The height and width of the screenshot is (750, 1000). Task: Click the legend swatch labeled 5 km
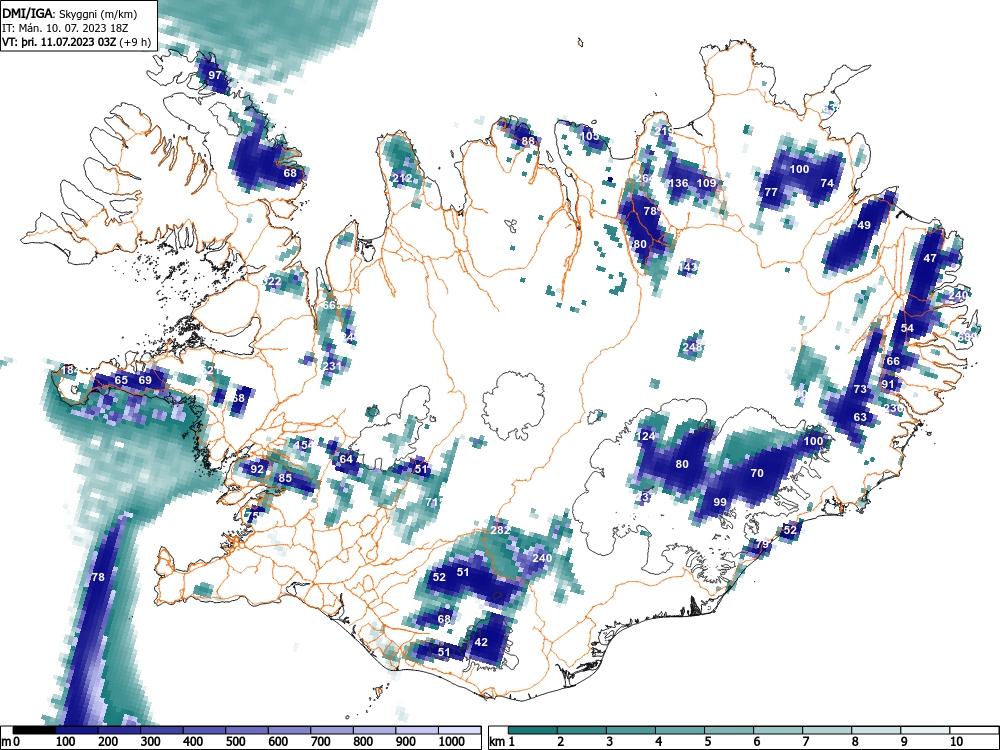pos(729,730)
